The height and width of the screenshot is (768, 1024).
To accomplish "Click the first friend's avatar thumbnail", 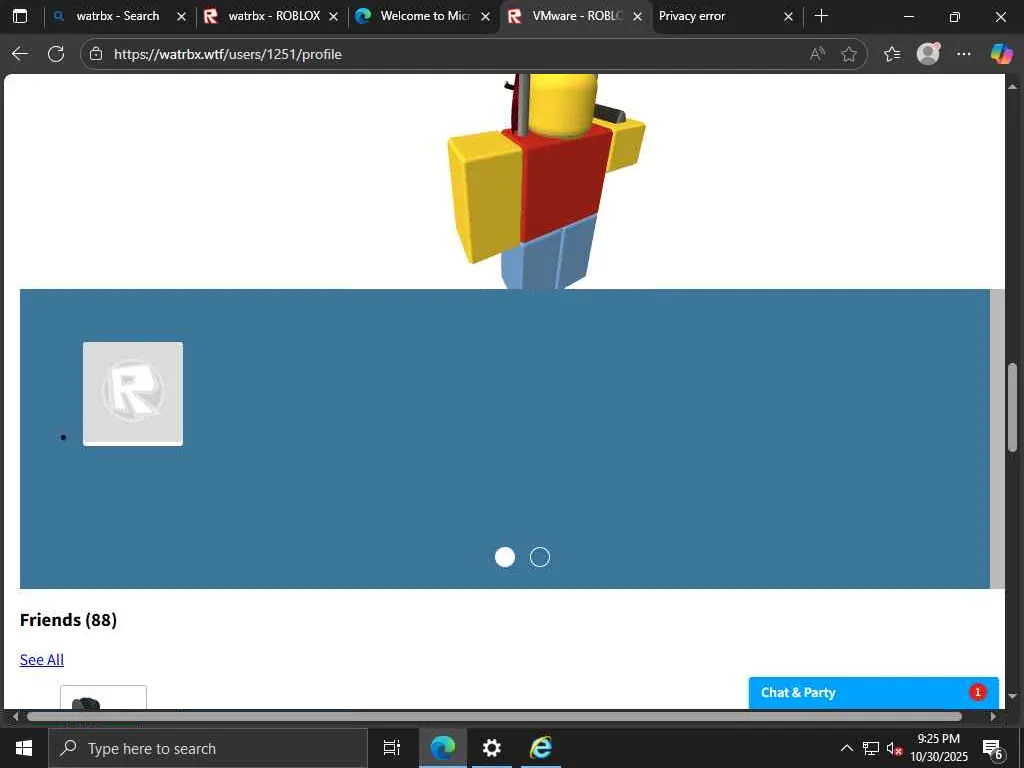I will pos(103,697).
